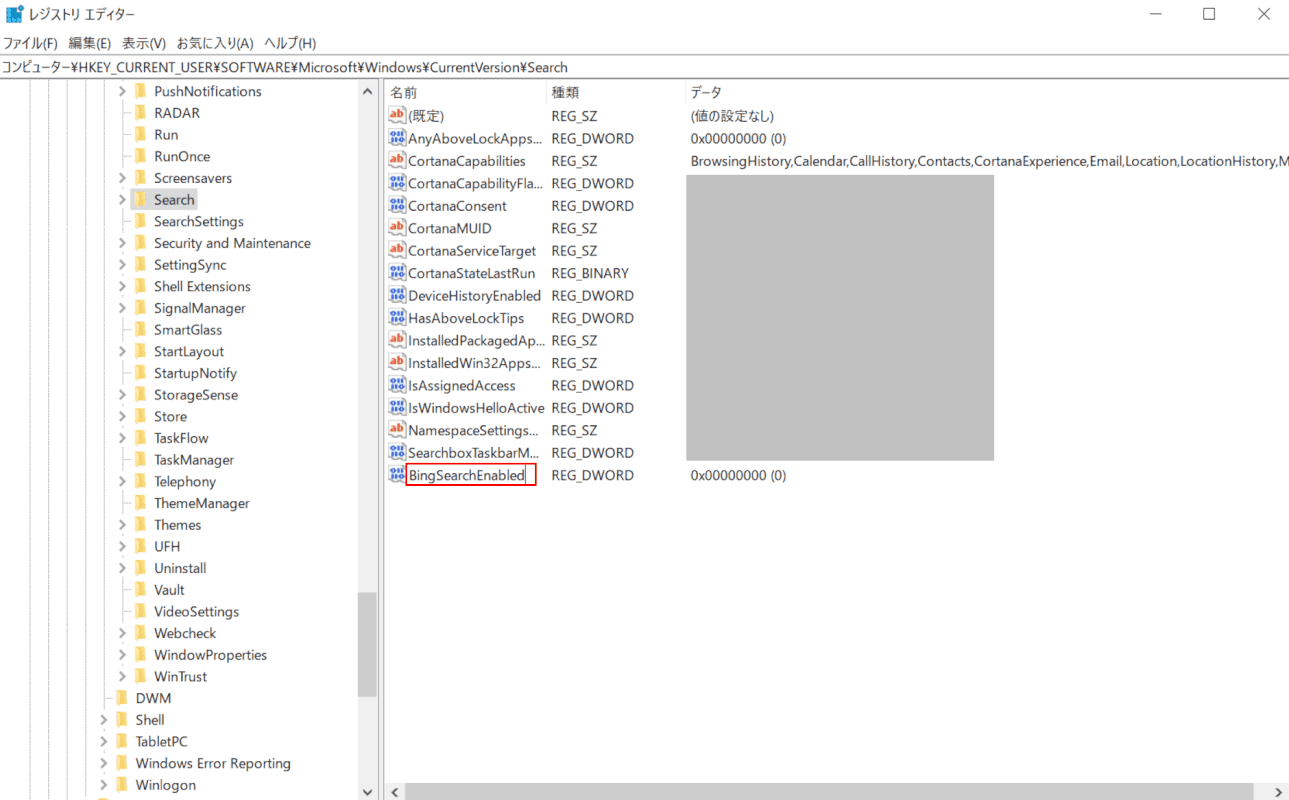Select the StartLayout key
Image resolution: width=1289 pixels, height=800 pixels.
tap(189, 351)
